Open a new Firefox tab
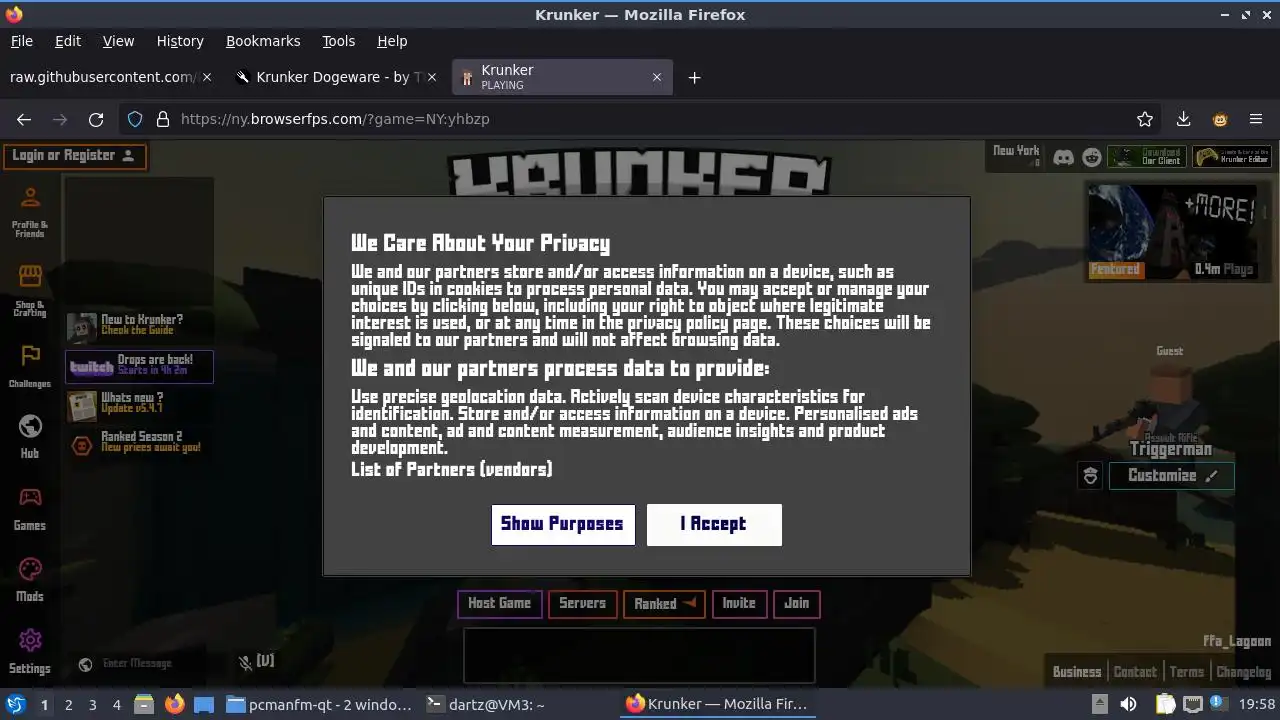Viewport: 1280px width, 720px height. click(694, 77)
